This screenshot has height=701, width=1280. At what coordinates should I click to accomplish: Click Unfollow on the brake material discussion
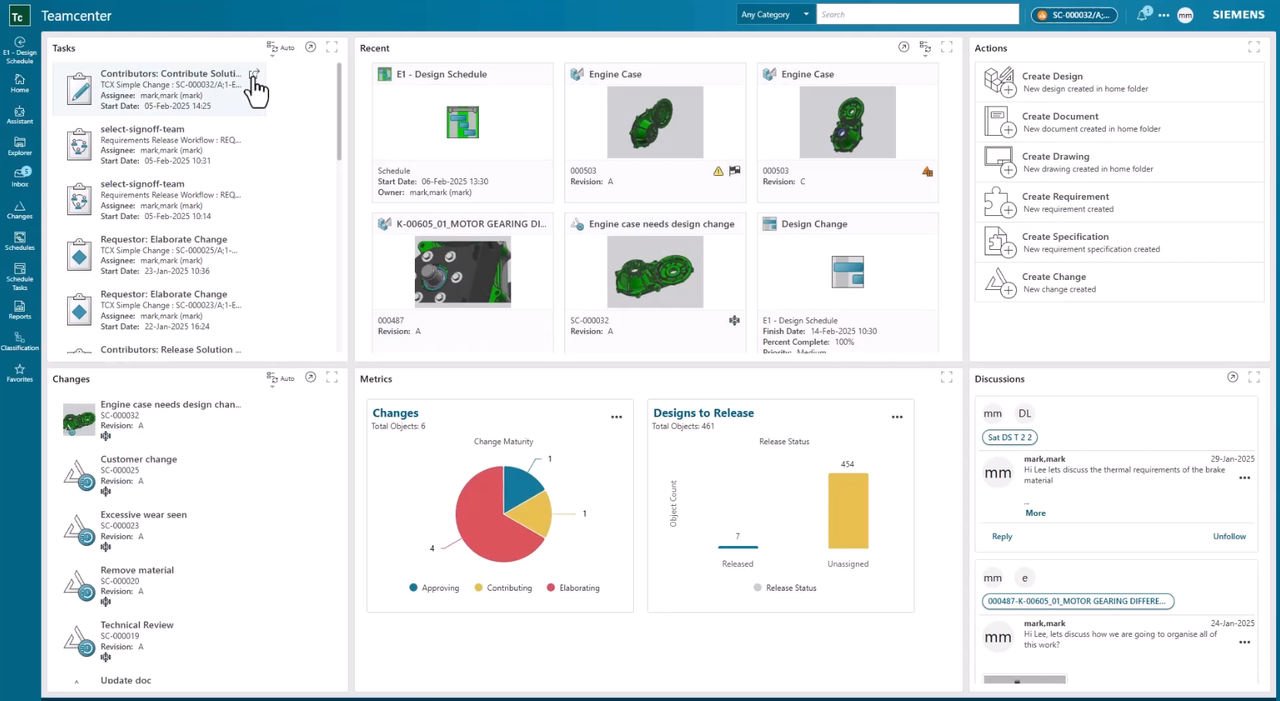point(1229,536)
